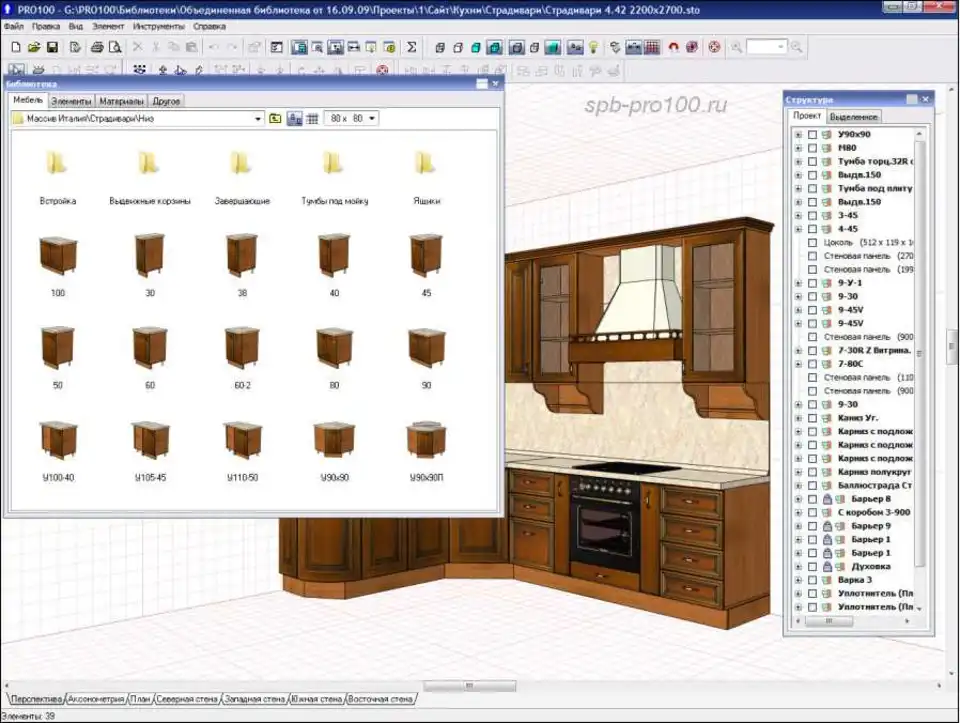Switch to the Северная стена view tab

[x=187, y=699]
